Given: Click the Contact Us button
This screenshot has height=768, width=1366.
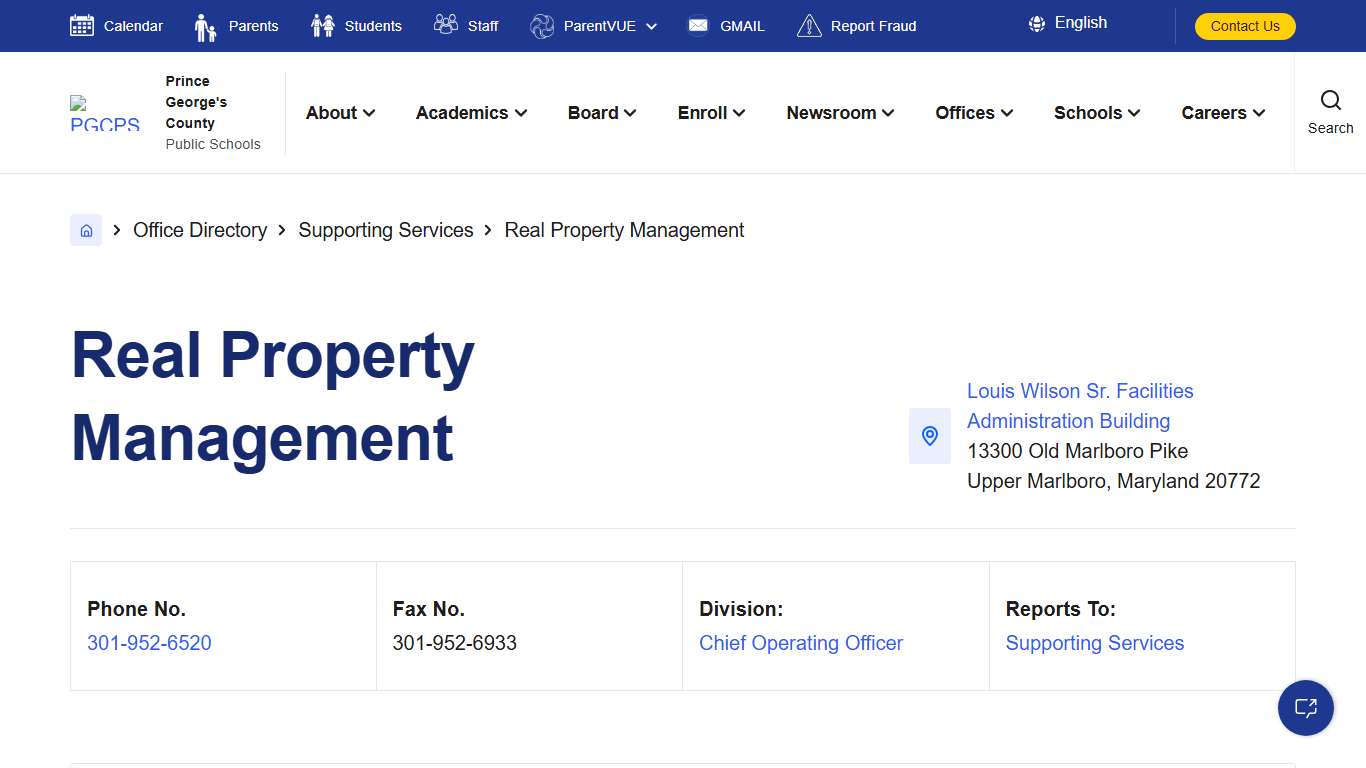Looking at the screenshot, I should pyautogui.click(x=1245, y=26).
